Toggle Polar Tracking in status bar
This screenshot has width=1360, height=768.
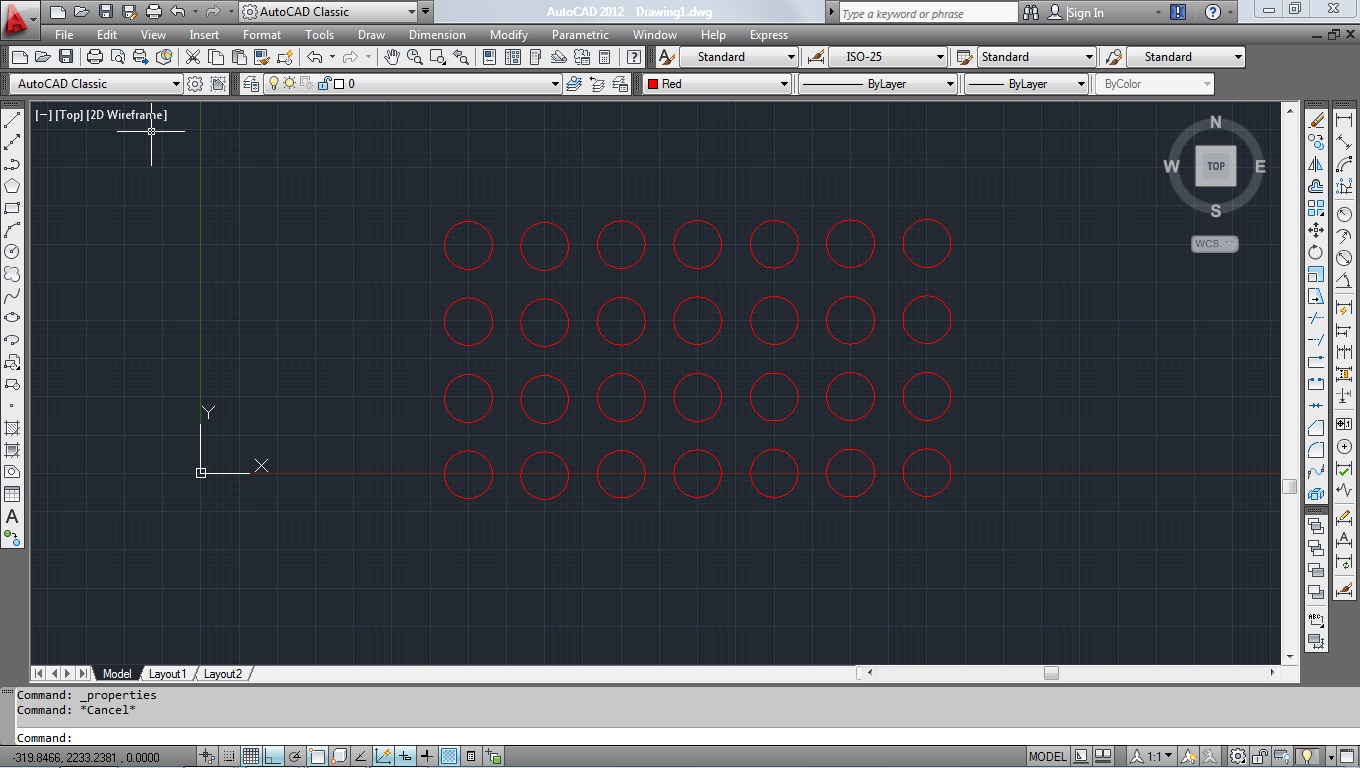coord(295,756)
